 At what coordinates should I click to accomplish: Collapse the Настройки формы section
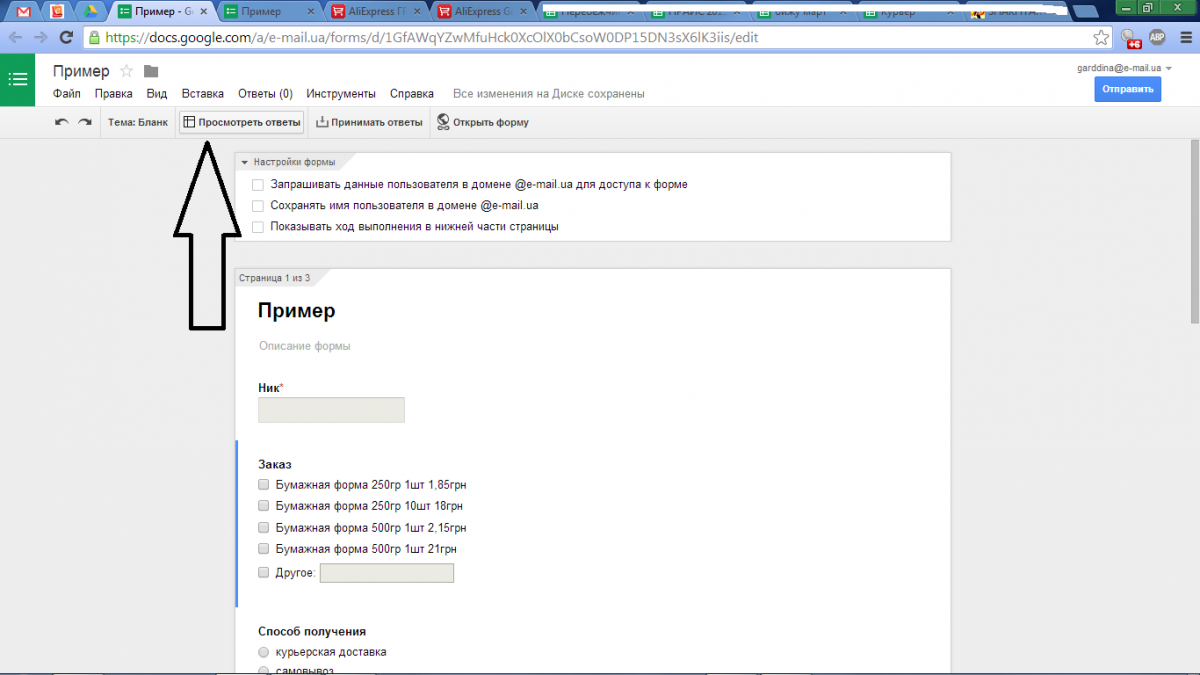tap(244, 162)
